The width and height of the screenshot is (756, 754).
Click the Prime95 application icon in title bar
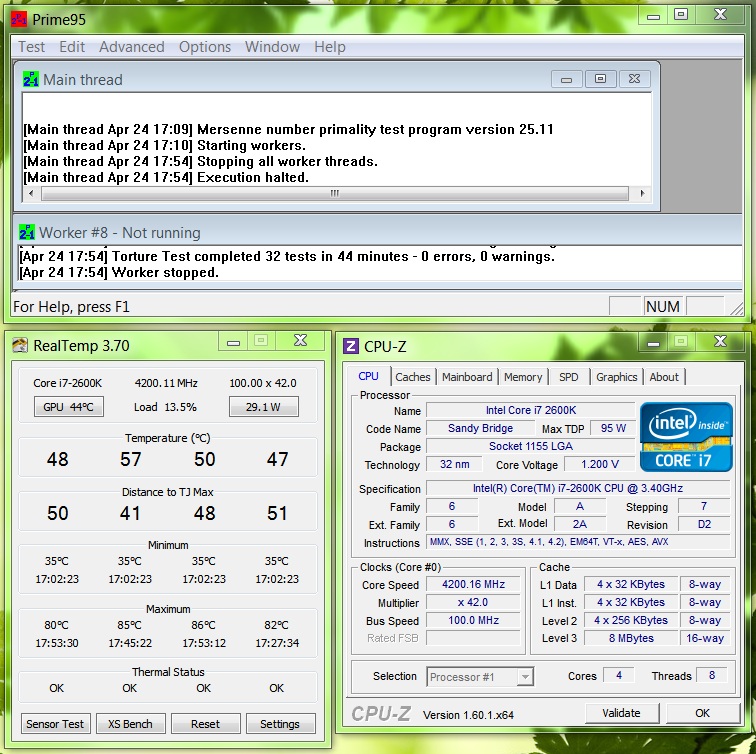pyautogui.click(x=19, y=19)
